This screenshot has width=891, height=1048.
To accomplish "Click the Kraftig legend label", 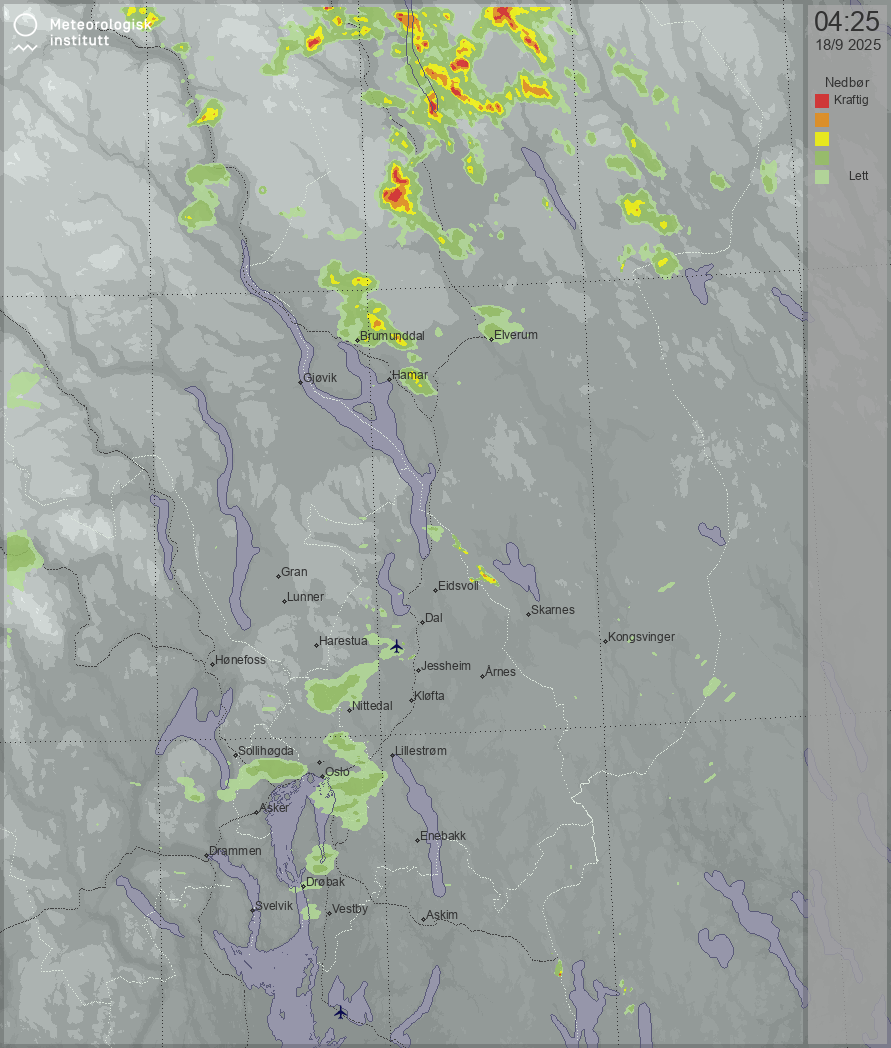I will pyautogui.click(x=851, y=100).
